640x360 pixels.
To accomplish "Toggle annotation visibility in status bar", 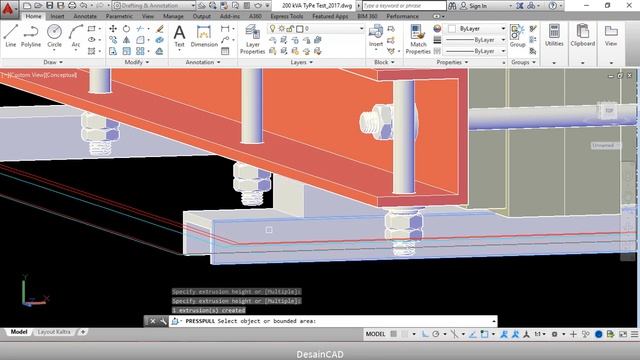I will 504,334.
